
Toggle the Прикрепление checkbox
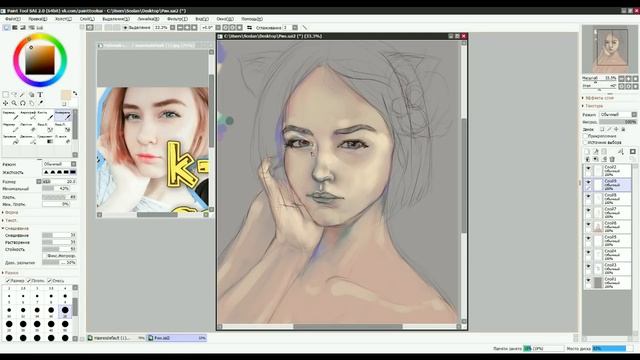[x=585, y=136]
